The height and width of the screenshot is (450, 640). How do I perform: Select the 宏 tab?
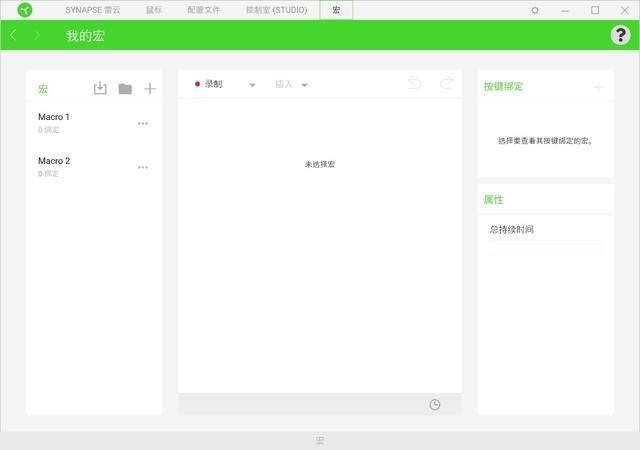pos(336,10)
